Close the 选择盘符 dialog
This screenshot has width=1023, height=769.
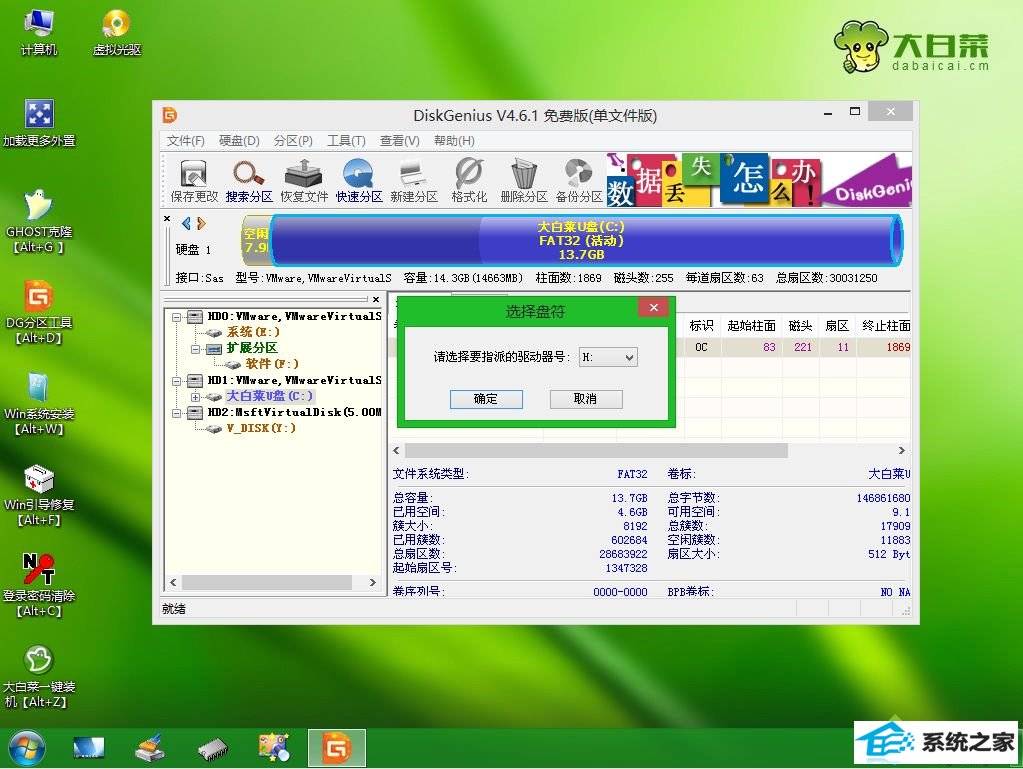pos(654,307)
